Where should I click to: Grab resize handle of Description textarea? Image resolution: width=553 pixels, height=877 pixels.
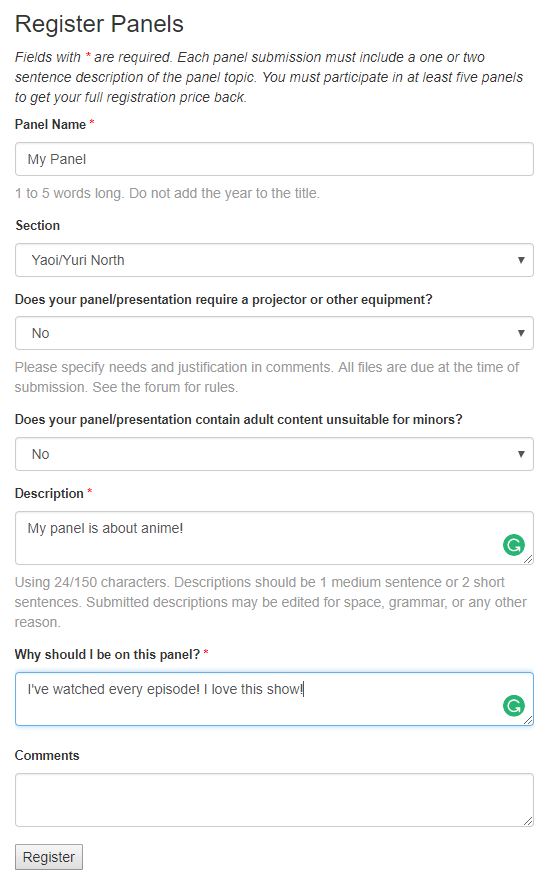coord(528,559)
